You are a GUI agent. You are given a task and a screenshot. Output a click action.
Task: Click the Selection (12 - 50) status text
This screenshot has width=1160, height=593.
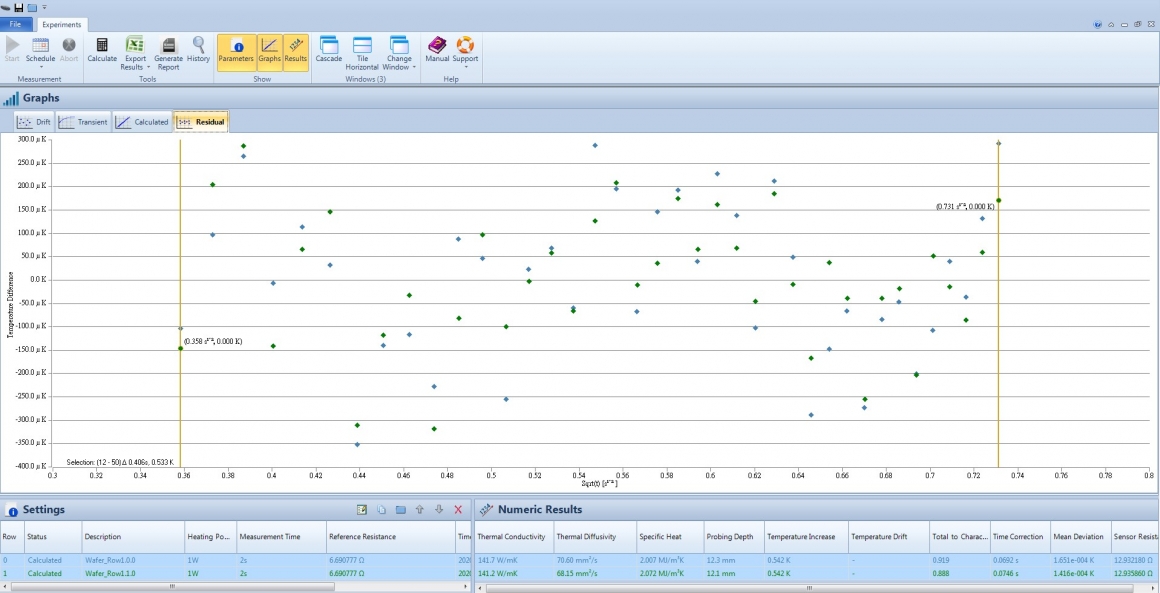[x=120, y=462]
